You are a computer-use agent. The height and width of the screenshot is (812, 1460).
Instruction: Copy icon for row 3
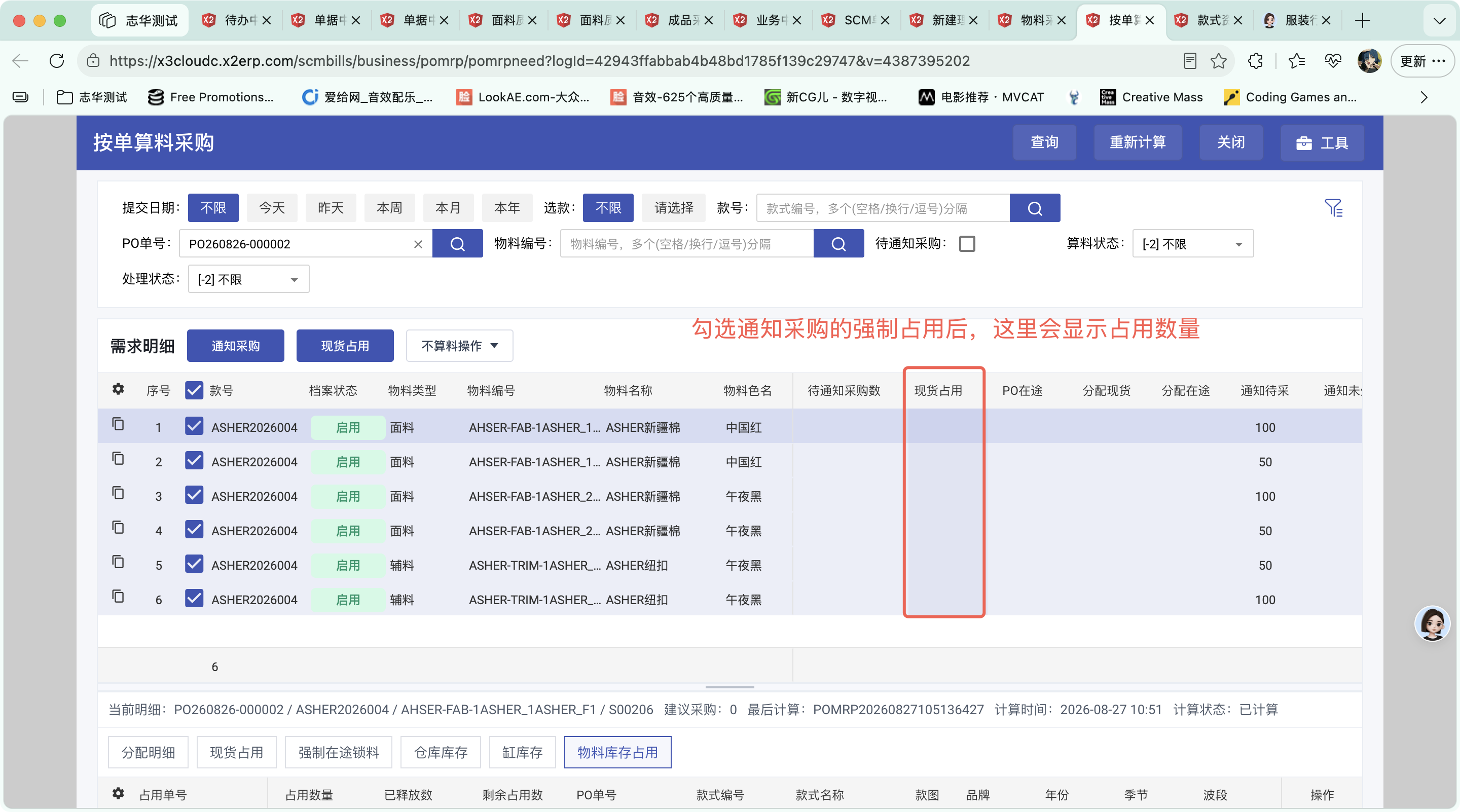(118, 494)
